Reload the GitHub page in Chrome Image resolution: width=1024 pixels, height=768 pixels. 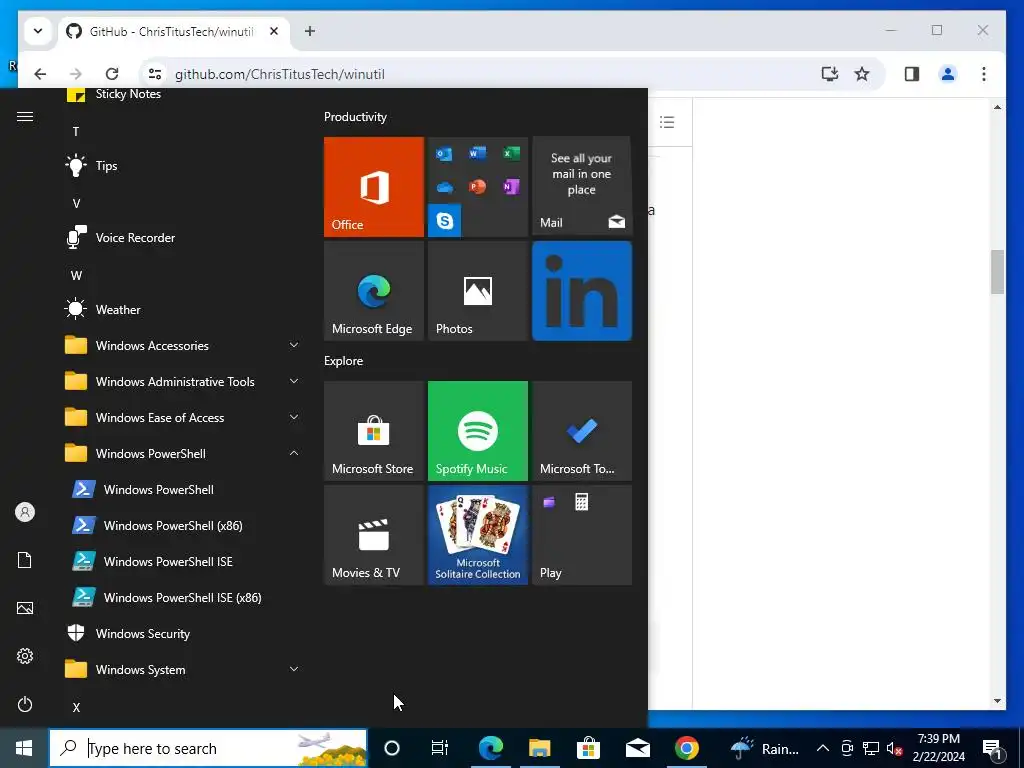112,74
